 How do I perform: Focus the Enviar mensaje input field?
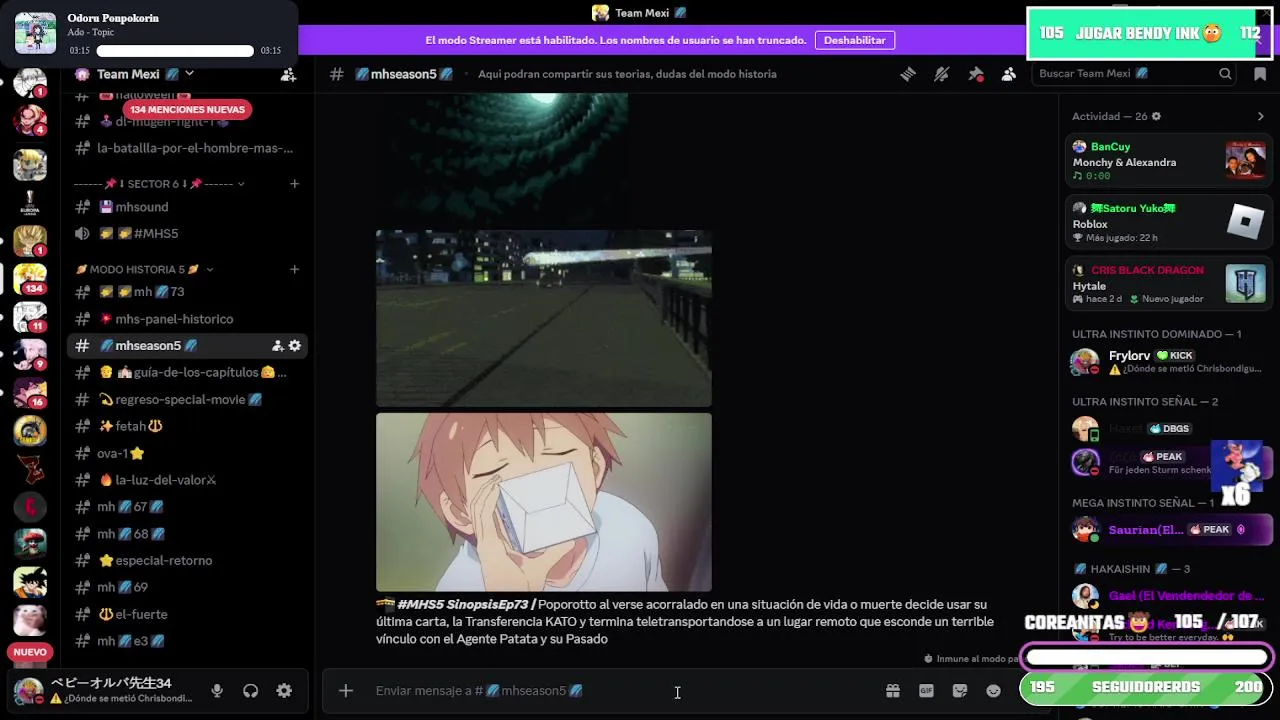[x=620, y=691]
